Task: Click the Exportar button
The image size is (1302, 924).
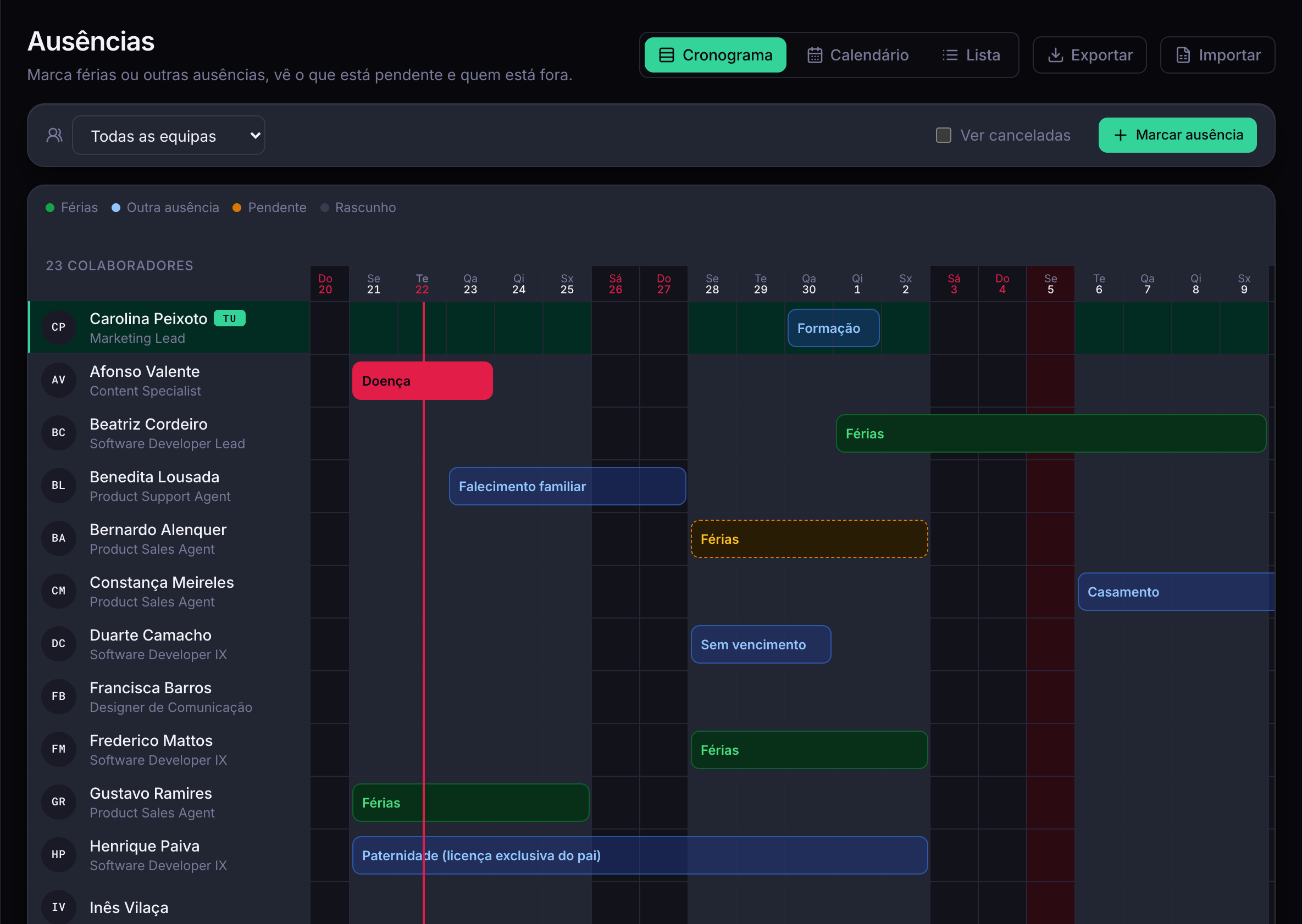Action: 1089,55
